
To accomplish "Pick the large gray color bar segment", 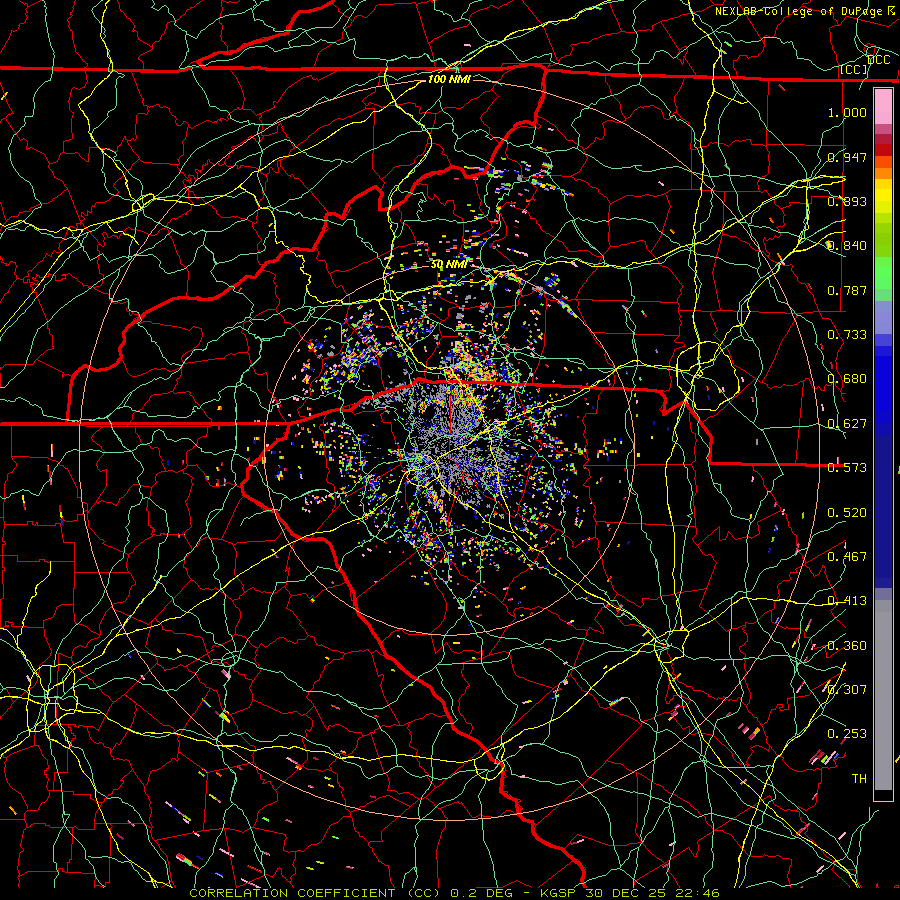I will click(x=883, y=695).
